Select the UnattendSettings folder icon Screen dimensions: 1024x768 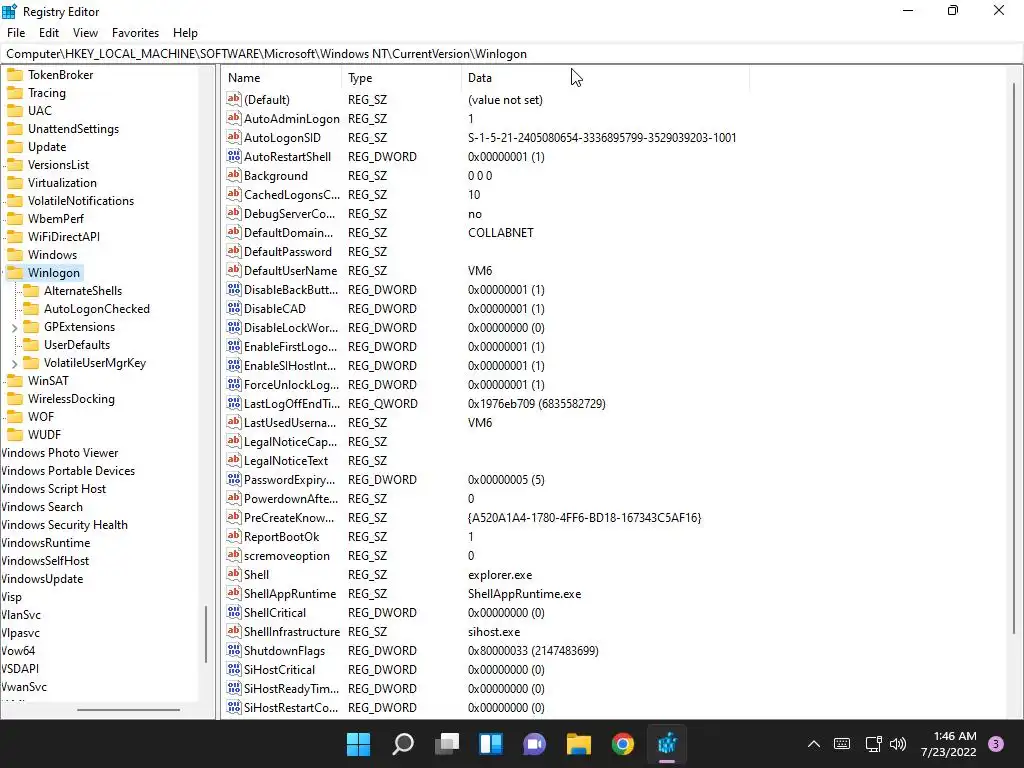[x=14, y=129]
